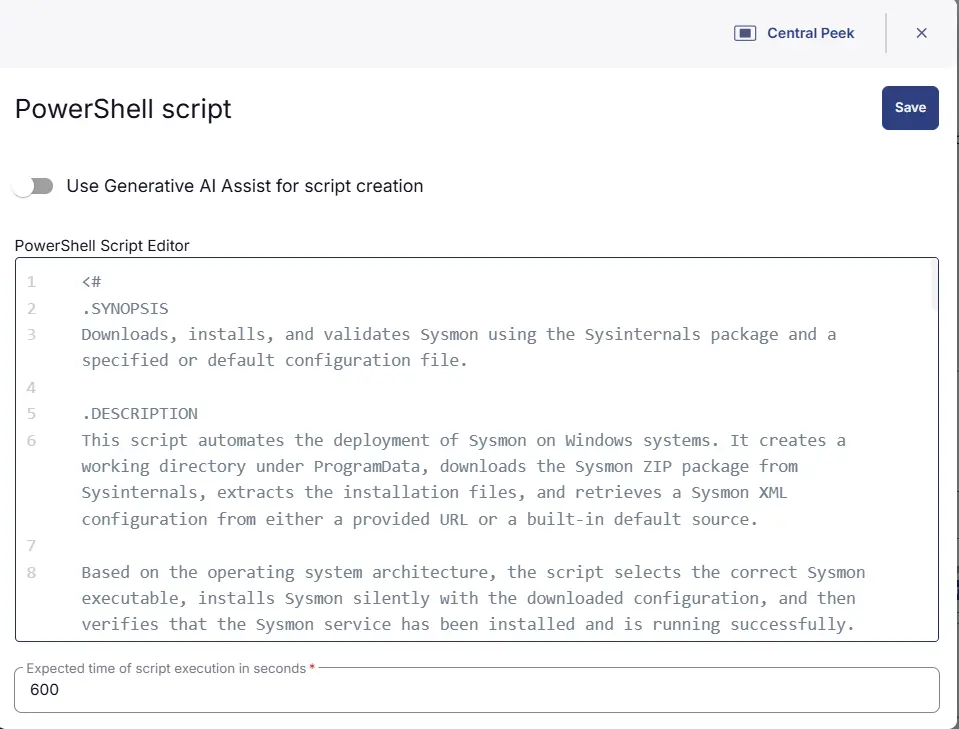Click the .DESCRIPTION line in editor

coord(139,414)
